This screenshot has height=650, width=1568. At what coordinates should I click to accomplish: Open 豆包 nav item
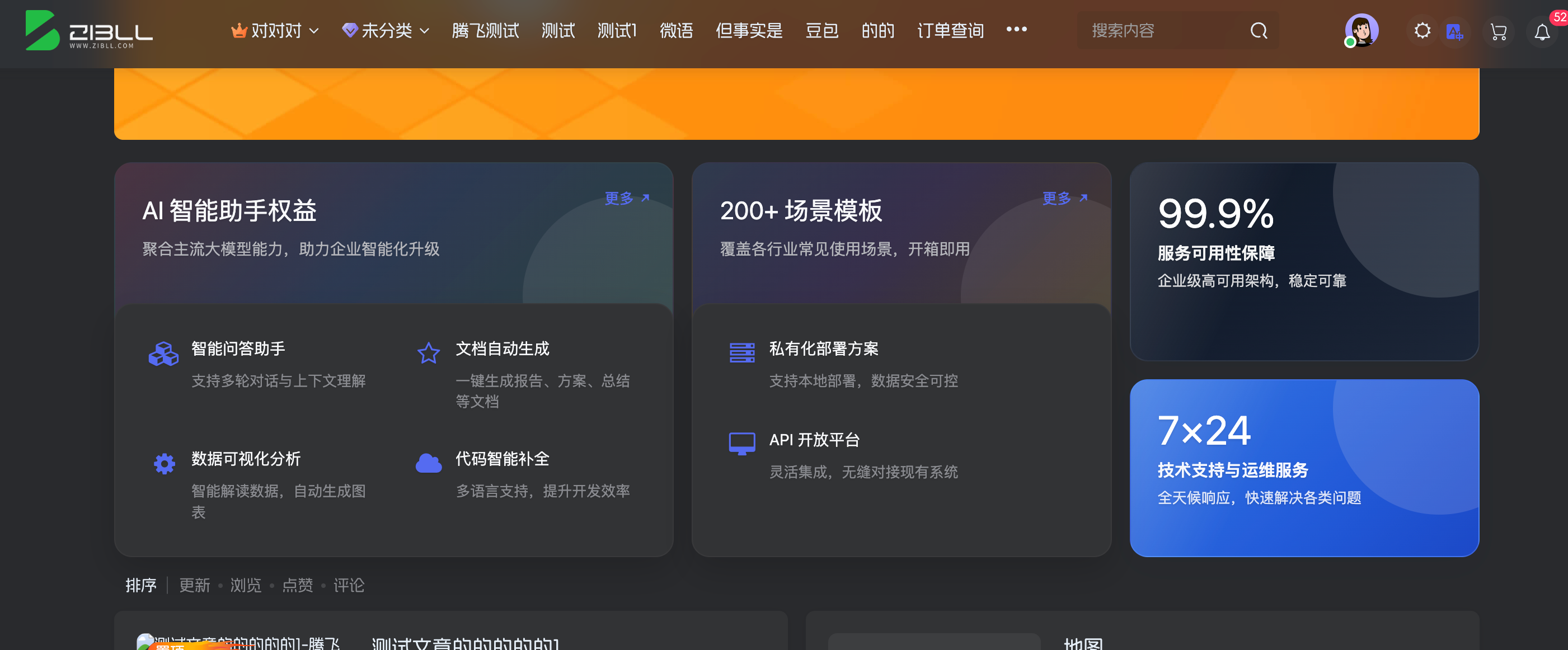click(x=821, y=30)
